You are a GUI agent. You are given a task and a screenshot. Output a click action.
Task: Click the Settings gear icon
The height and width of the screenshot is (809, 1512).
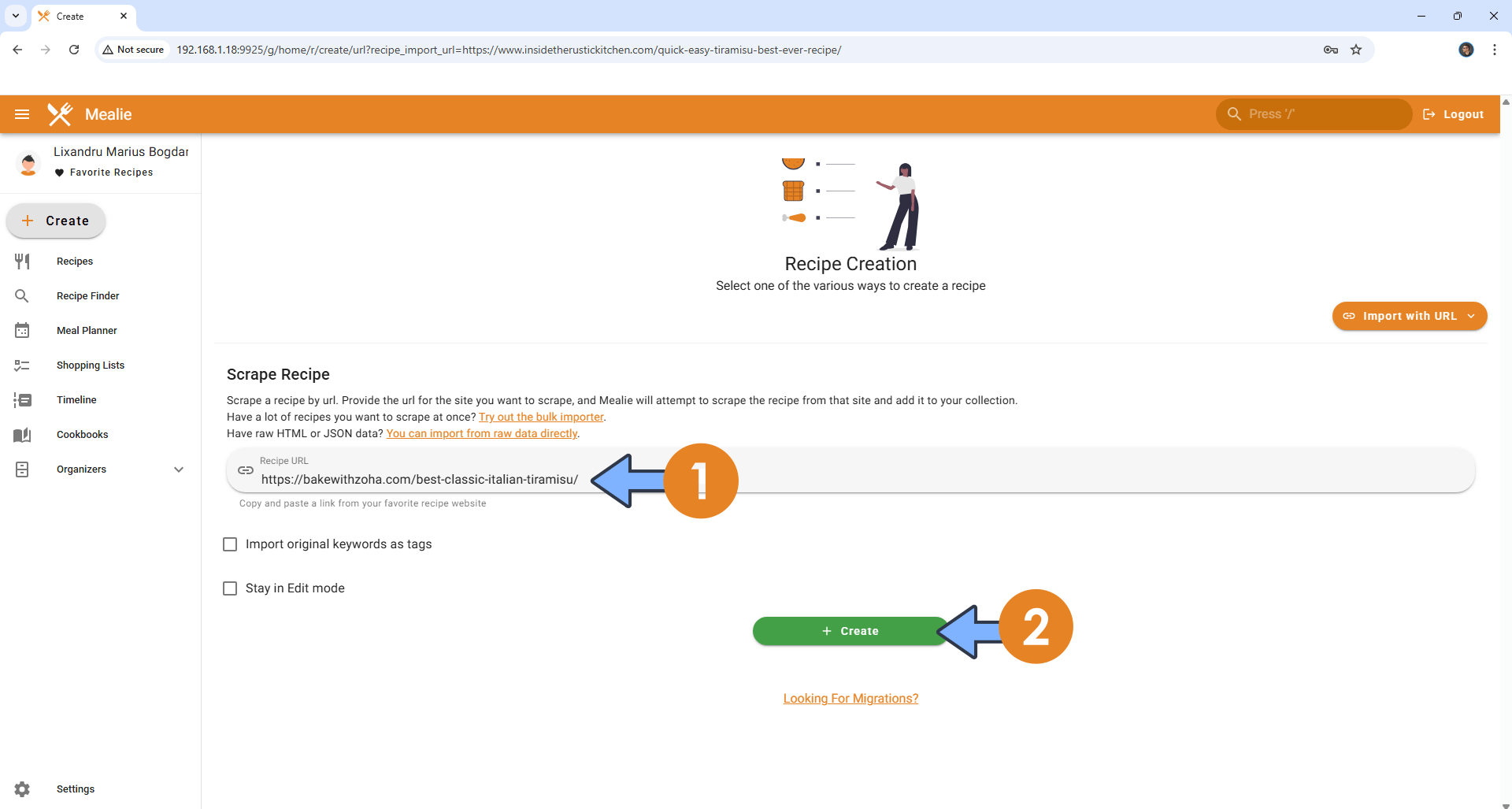22,789
